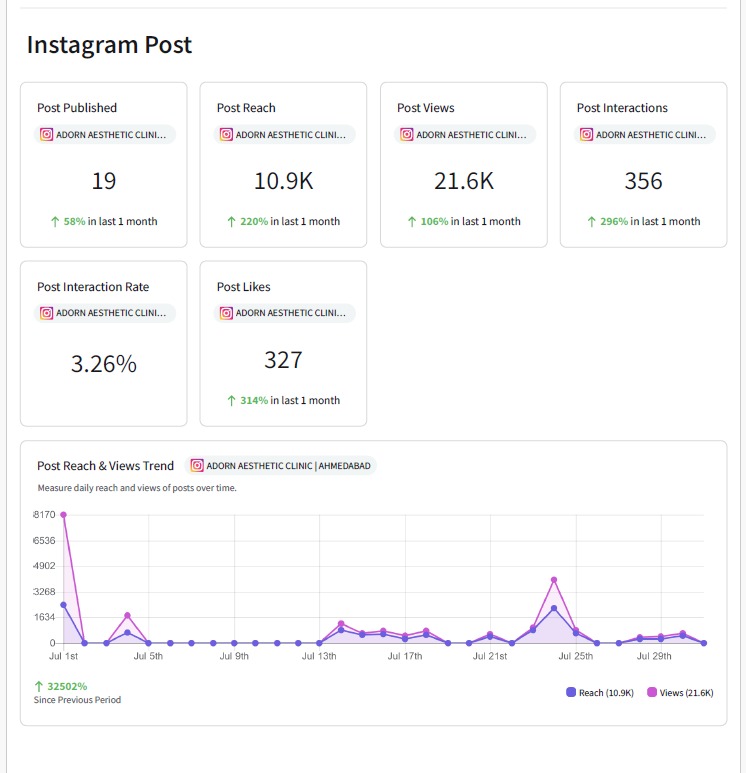Click the Reach purple-blue legend swatch
This screenshot has height=773, width=746.
(571, 692)
